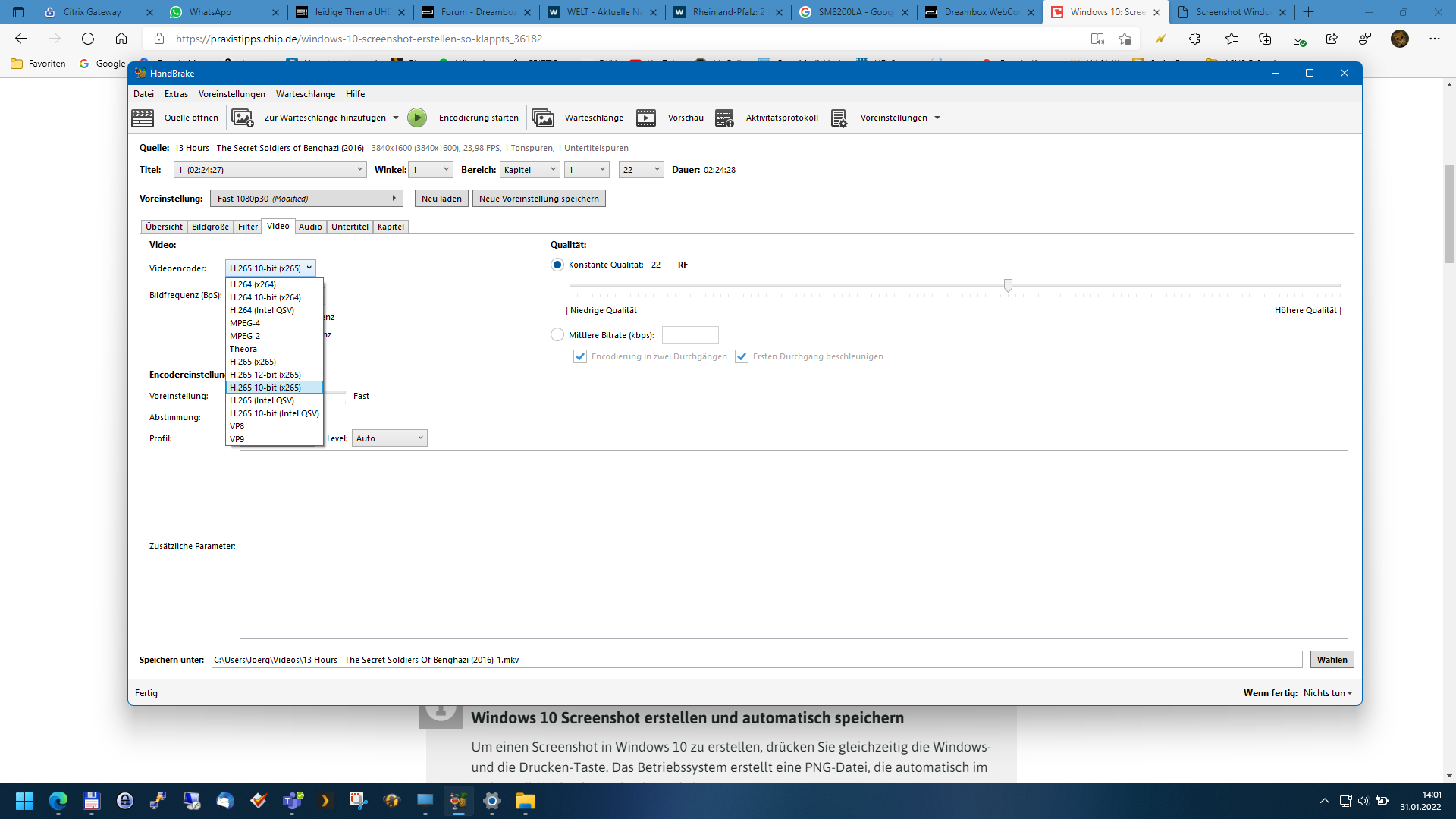Select Mittlere Bitrate radio button
1456x819 pixels.
[x=557, y=334]
